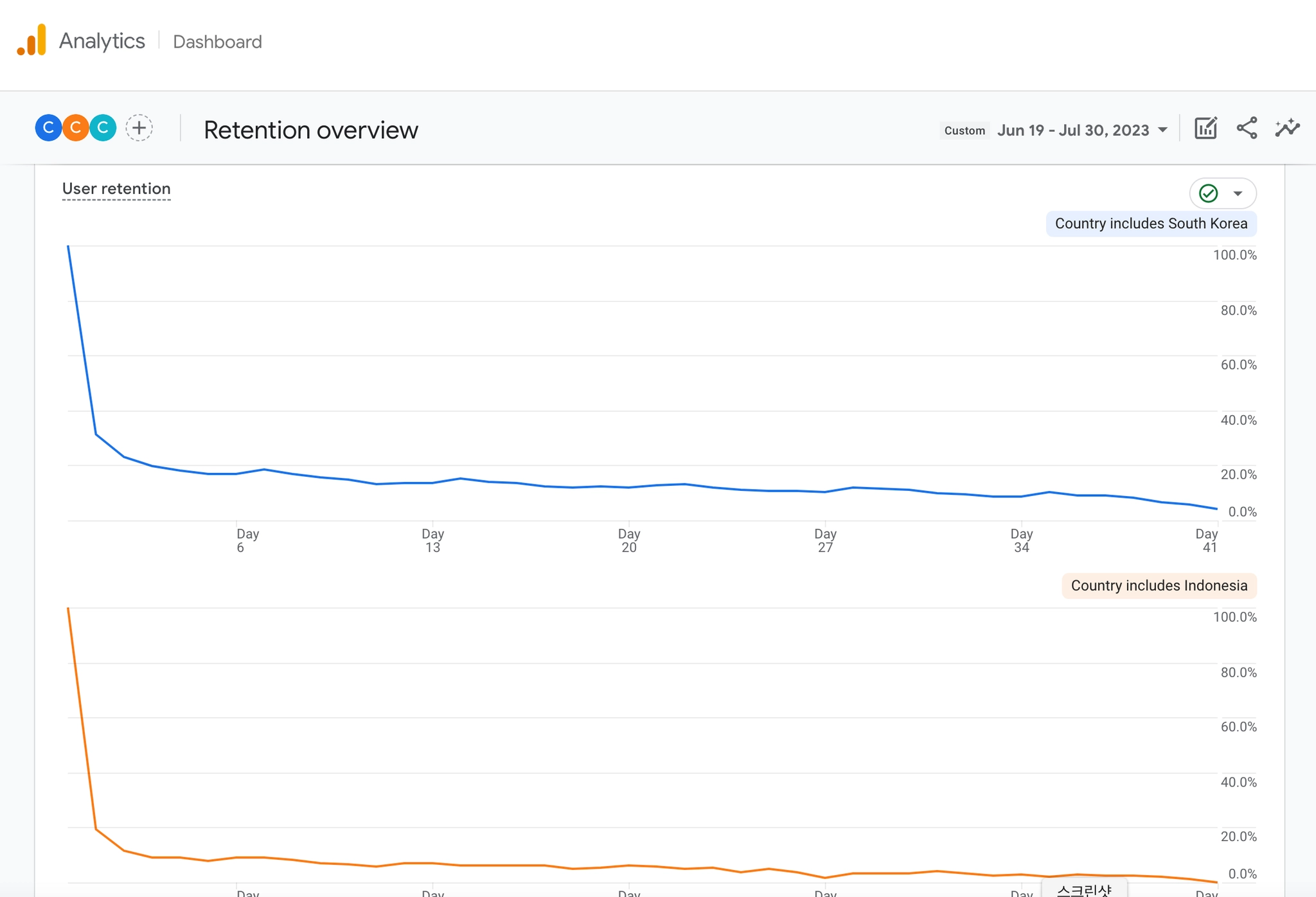Click the Country includes Indonesia chip
The height and width of the screenshot is (897, 1316).
coord(1159,586)
